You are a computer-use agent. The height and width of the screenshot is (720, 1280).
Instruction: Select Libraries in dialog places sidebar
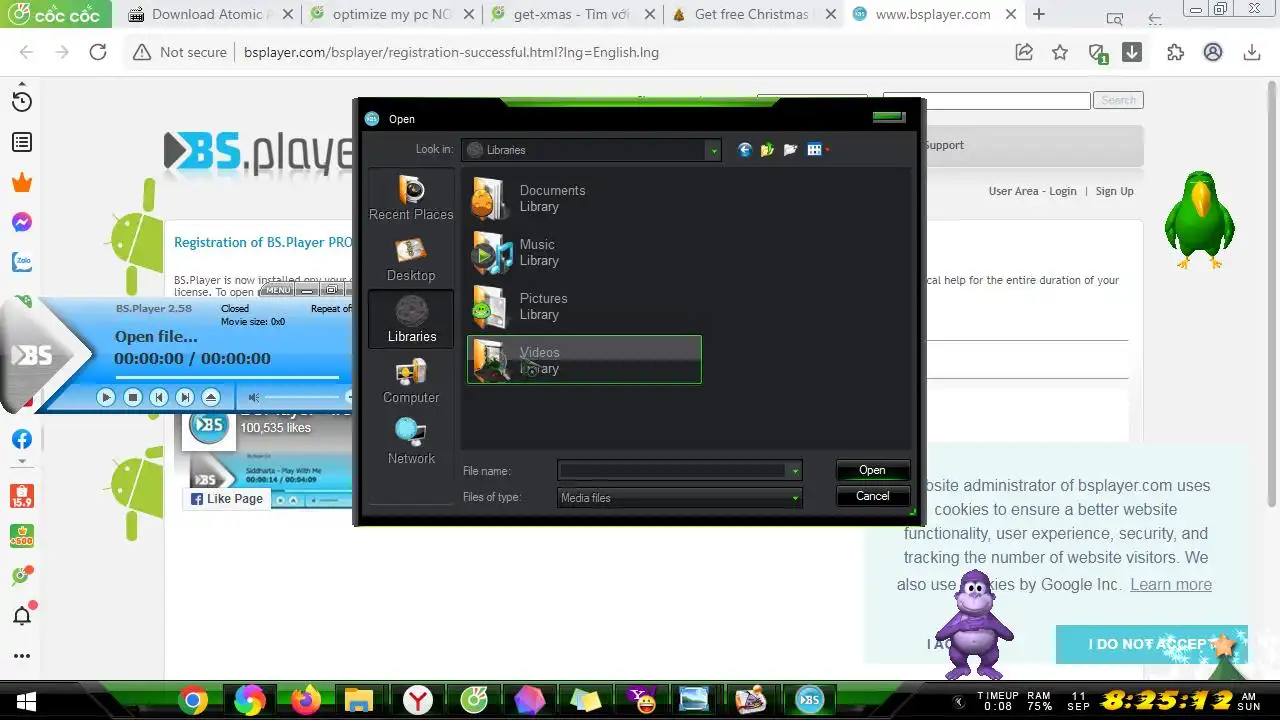click(x=411, y=320)
